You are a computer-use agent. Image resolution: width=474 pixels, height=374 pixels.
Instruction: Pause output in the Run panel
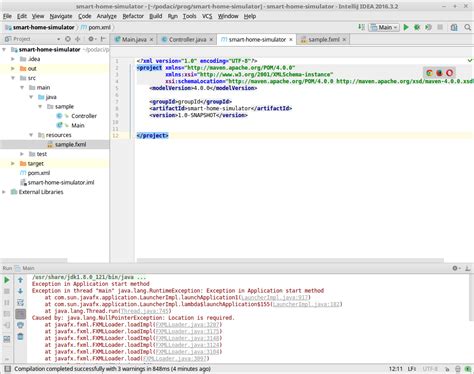(x=7, y=303)
